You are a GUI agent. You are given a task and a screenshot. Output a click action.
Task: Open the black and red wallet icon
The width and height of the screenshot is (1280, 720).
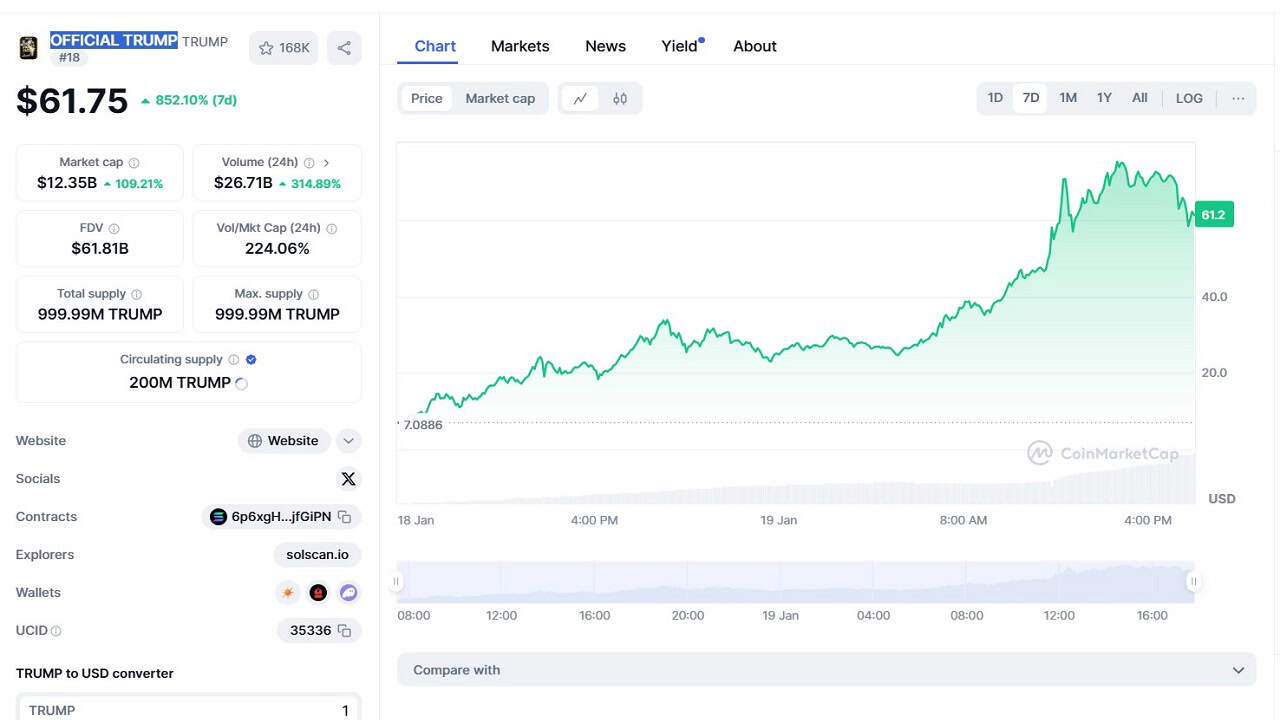click(x=318, y=593)
